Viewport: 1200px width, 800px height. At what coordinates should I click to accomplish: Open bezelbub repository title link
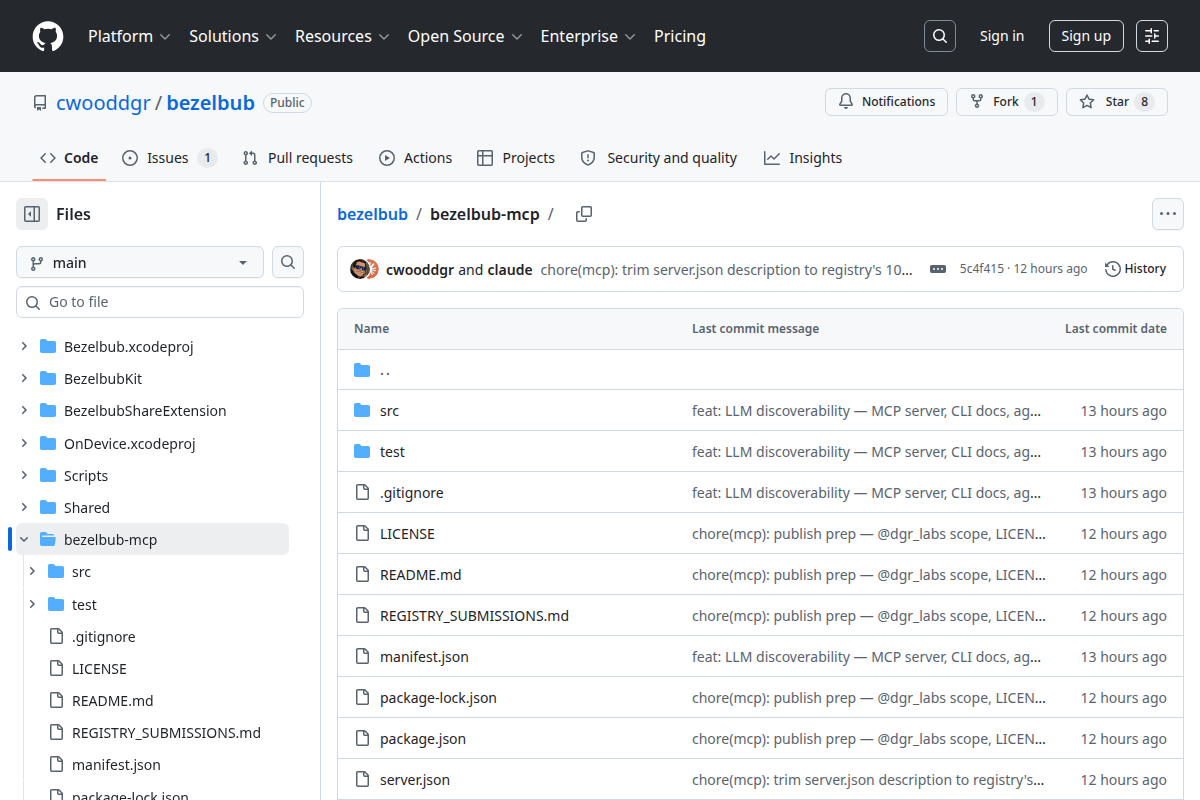coord(211,102)
